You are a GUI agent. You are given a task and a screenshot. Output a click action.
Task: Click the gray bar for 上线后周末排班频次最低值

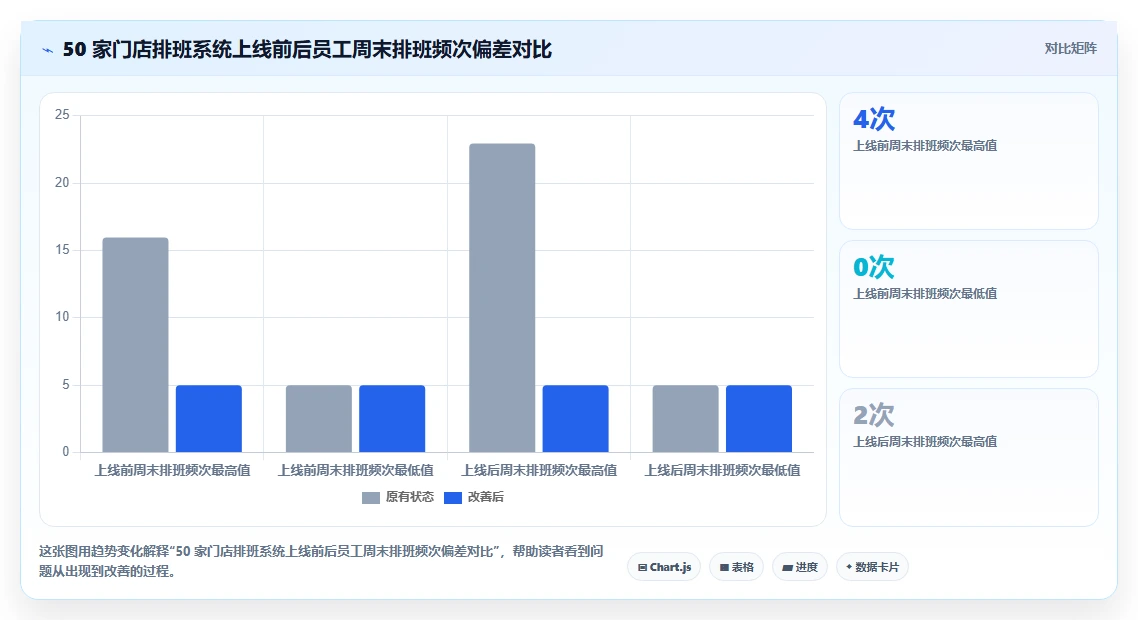coord(686,419)
